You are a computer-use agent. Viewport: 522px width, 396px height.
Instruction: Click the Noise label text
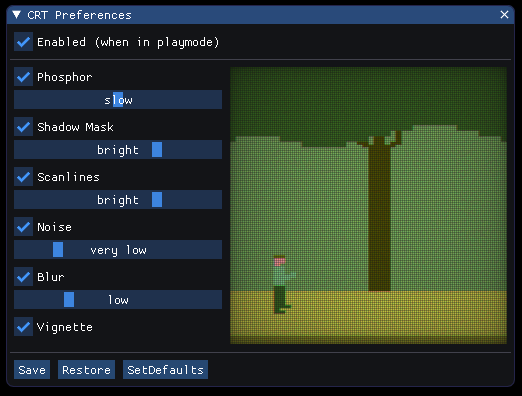click(54, 227)
